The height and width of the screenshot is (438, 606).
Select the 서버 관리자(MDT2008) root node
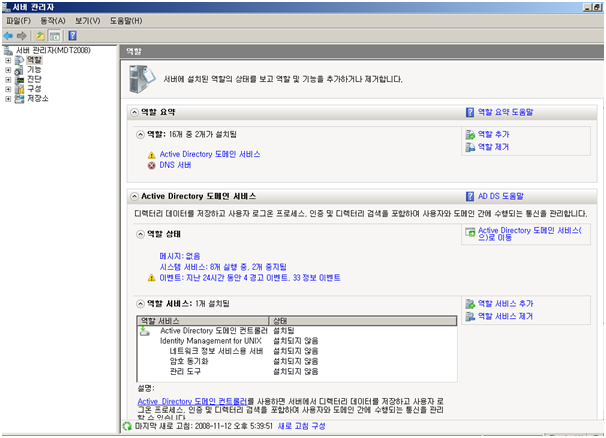[53, 50]
